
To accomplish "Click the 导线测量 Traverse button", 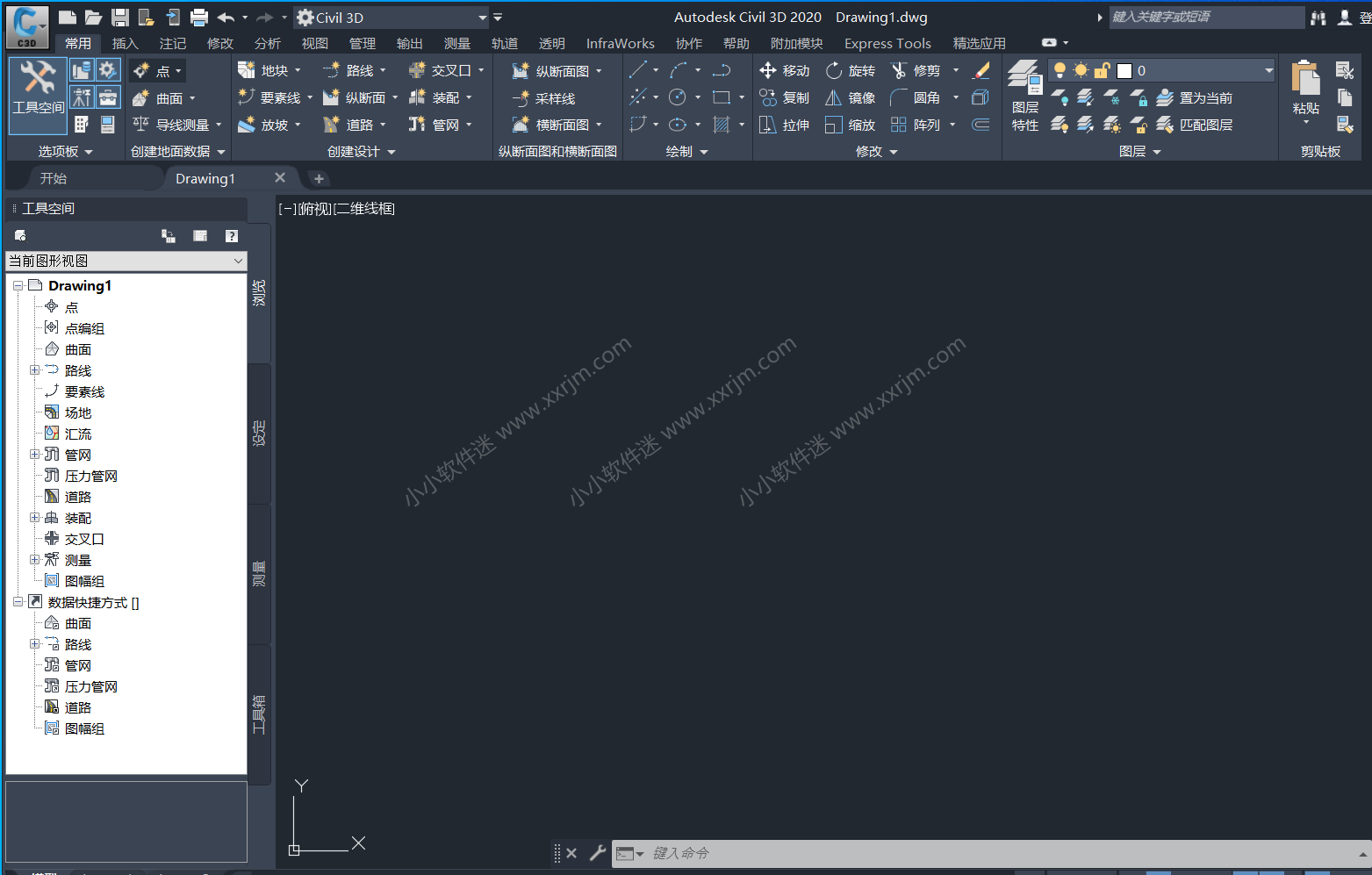I will point(176,125).
